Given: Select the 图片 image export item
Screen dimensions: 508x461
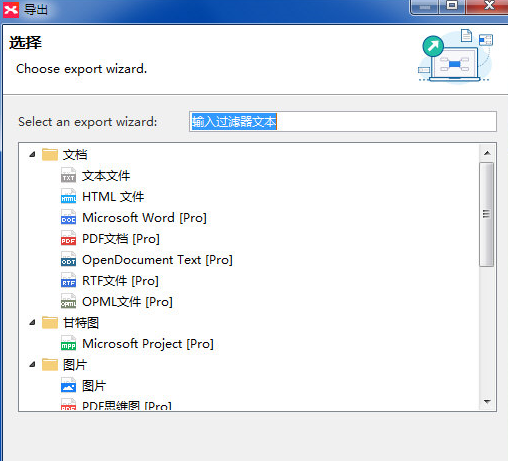Looking at the screenshot, I should pos(94,386).
